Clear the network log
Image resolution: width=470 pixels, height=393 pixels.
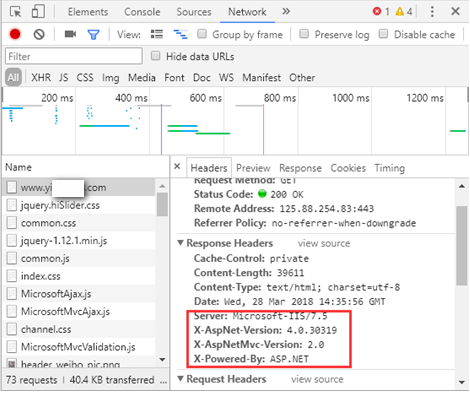[x=39, y=34]
